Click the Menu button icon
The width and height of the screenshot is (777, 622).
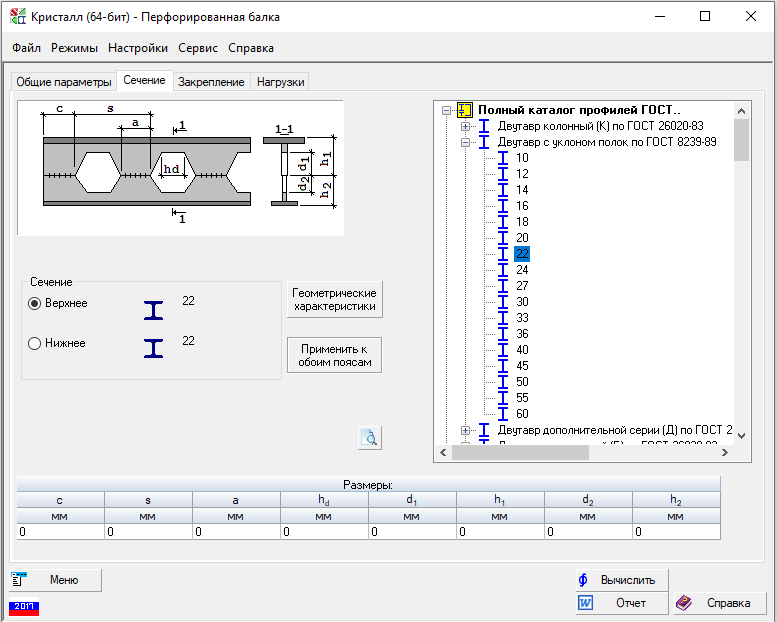click(19, 579)
